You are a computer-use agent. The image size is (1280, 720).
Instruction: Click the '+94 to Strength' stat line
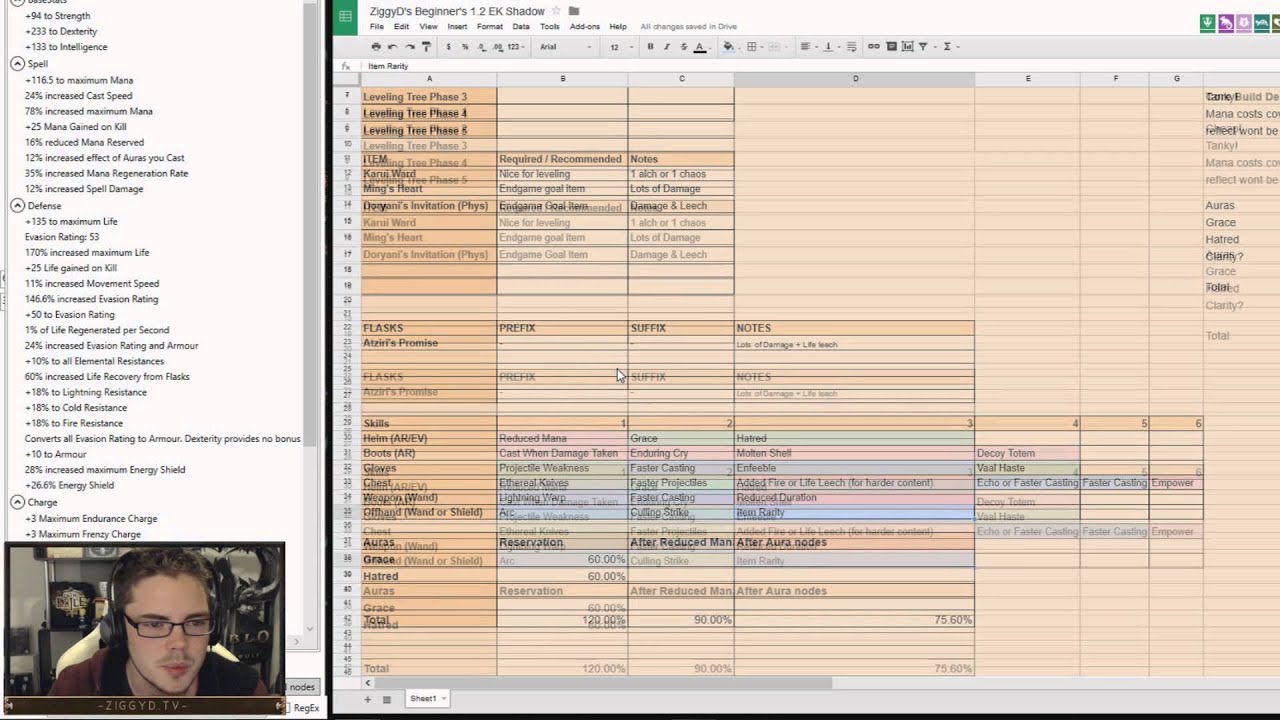(x=58, y=16)
